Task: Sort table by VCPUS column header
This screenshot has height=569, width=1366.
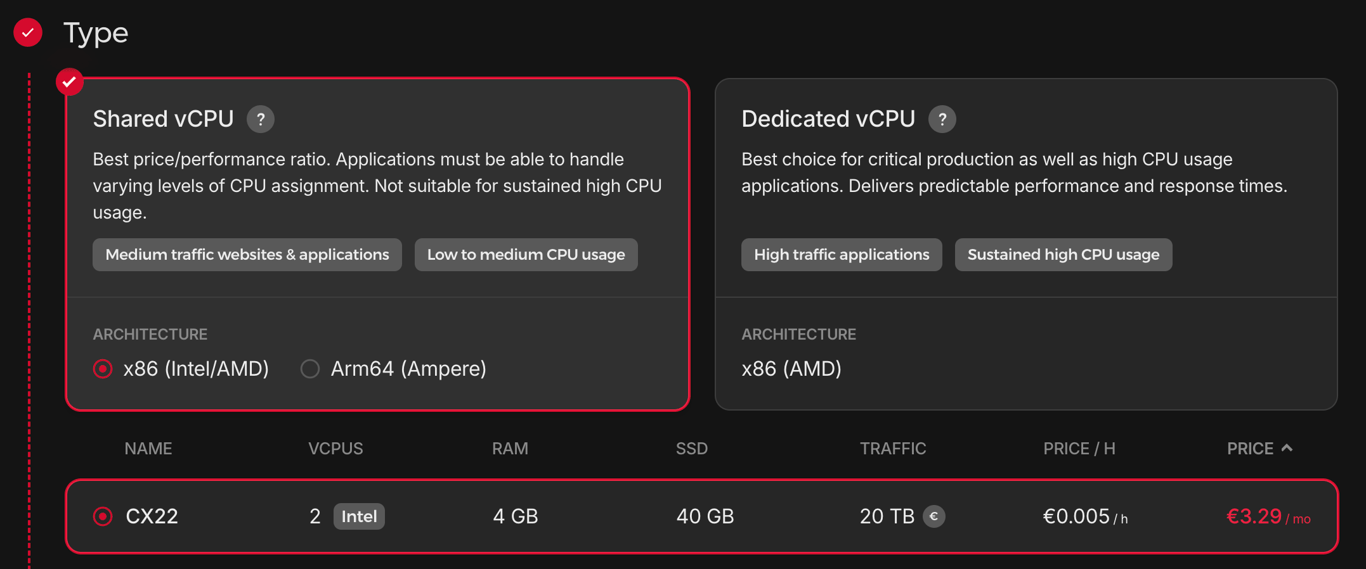Action: click(x=335, y=449)
